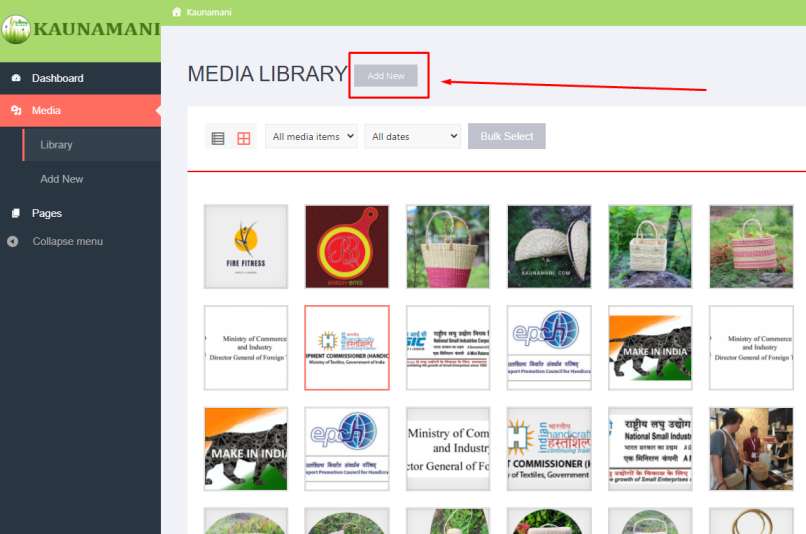806x534 pixels.
Task: Open the All dates dropdown
Action: point(412,136)
